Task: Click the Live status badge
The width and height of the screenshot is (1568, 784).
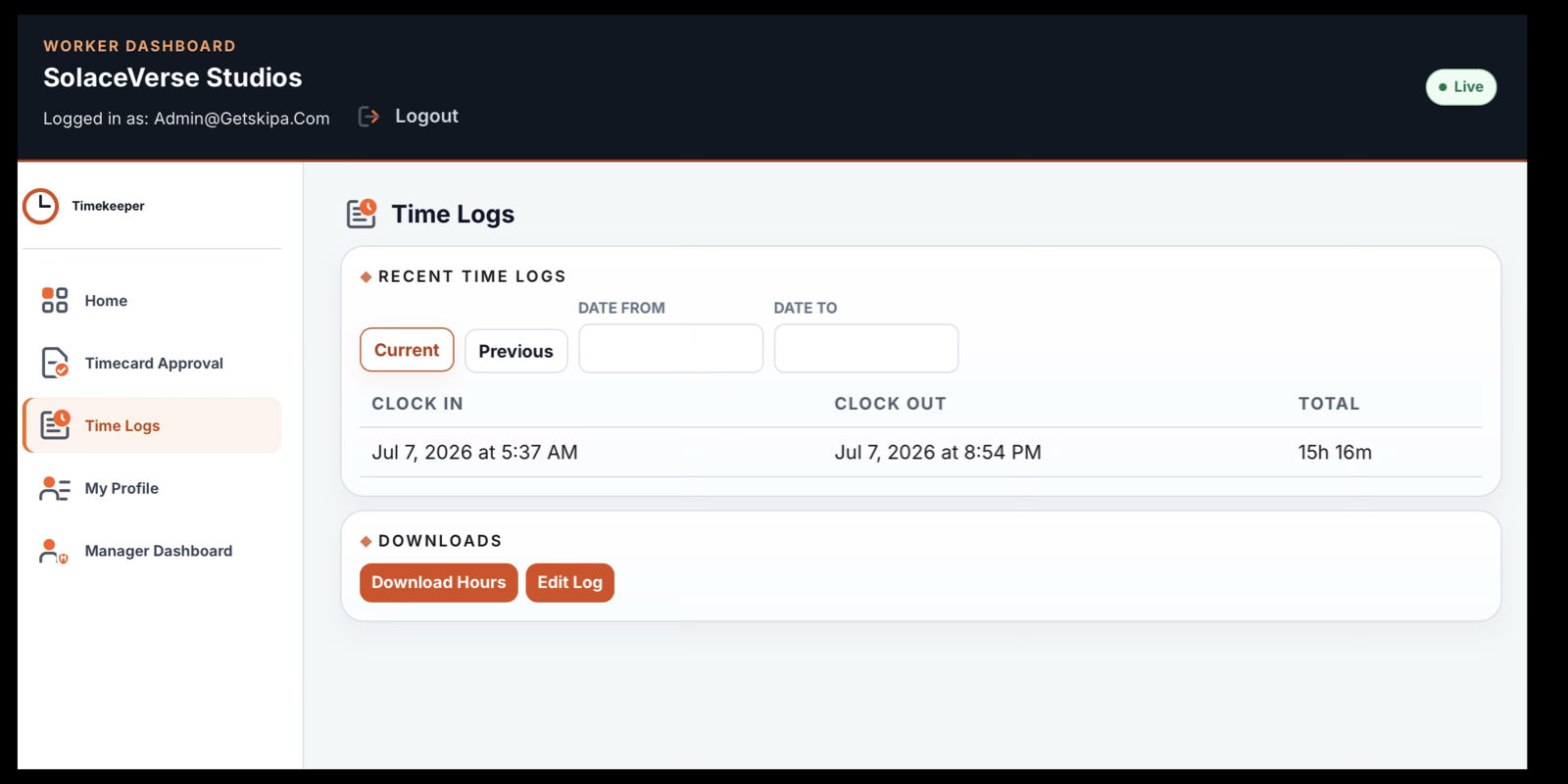Action: [x=1460, y=86]
